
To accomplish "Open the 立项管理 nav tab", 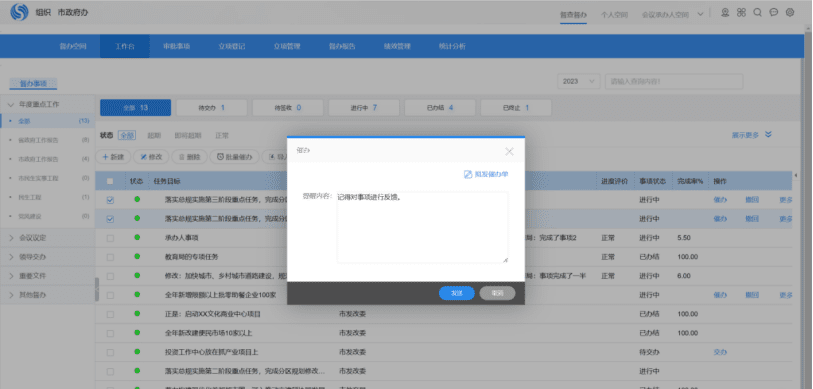I will click(x=287, y=46).
